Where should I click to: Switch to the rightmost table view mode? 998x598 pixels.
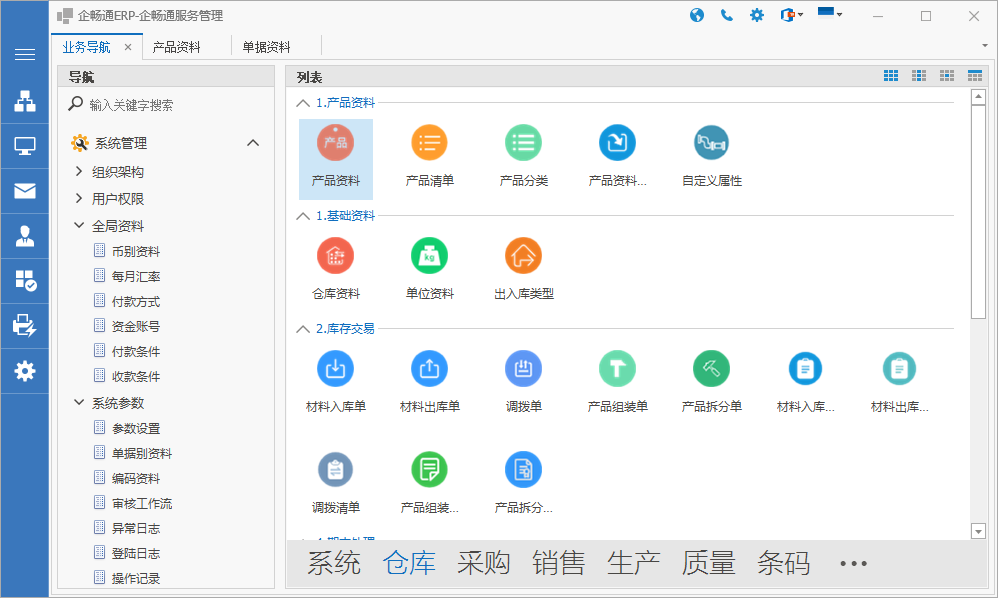975,76
